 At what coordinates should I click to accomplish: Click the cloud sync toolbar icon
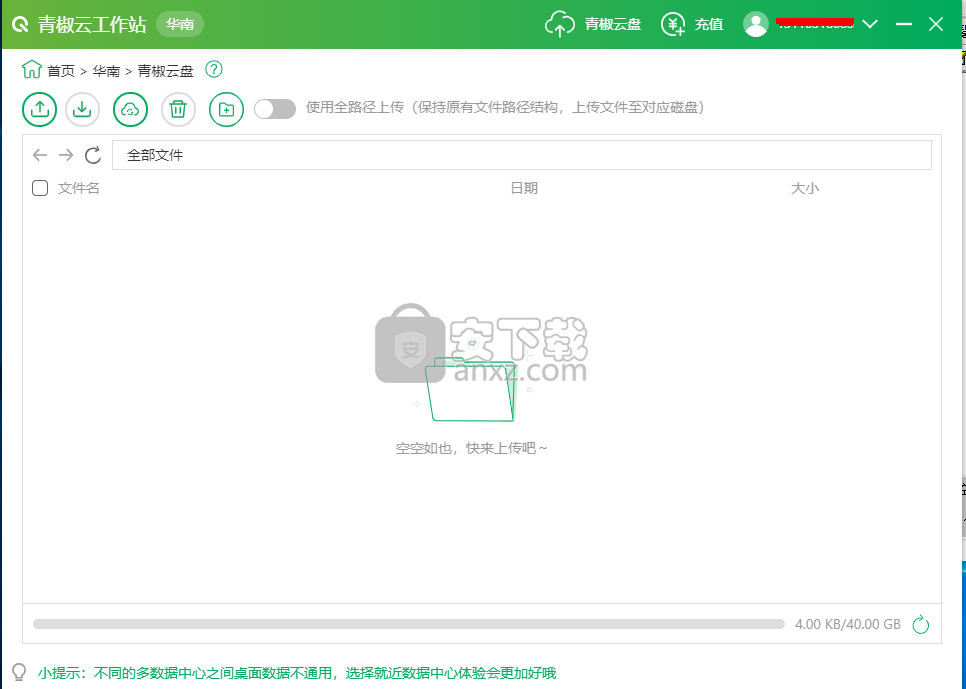(130, 110)
